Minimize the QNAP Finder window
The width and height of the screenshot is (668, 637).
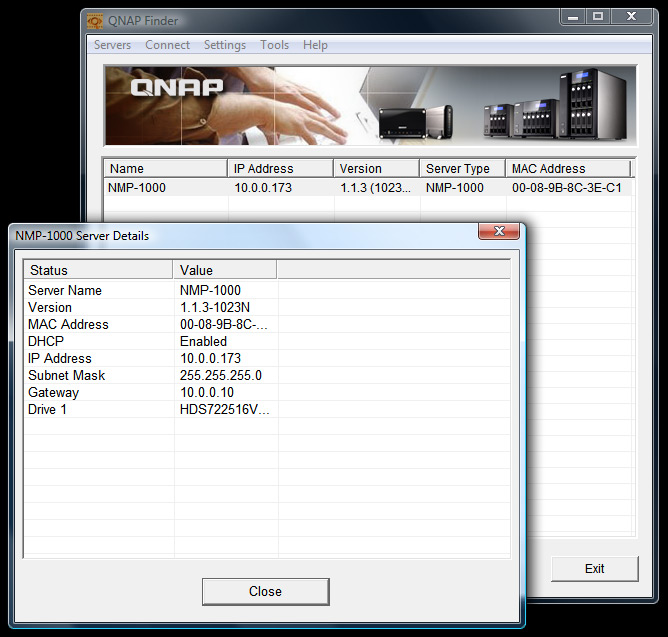tap(573, 17)
